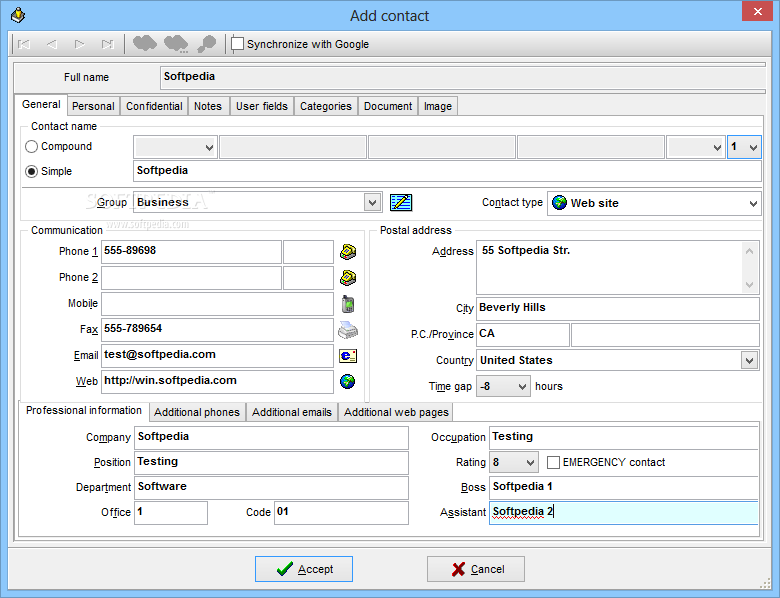Screen dimensions: 780x598
Task: Click the cloud search magnifier toolbar icon
Action: coord(206,44)
